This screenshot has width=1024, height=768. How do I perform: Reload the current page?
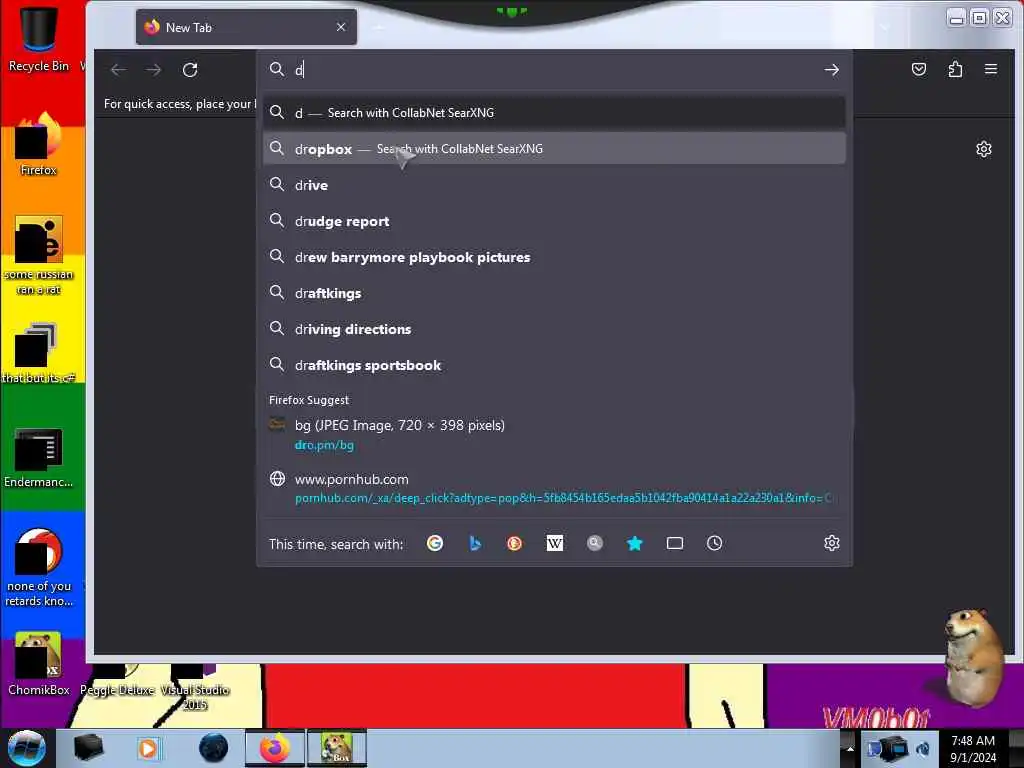(x=190, y=70)
